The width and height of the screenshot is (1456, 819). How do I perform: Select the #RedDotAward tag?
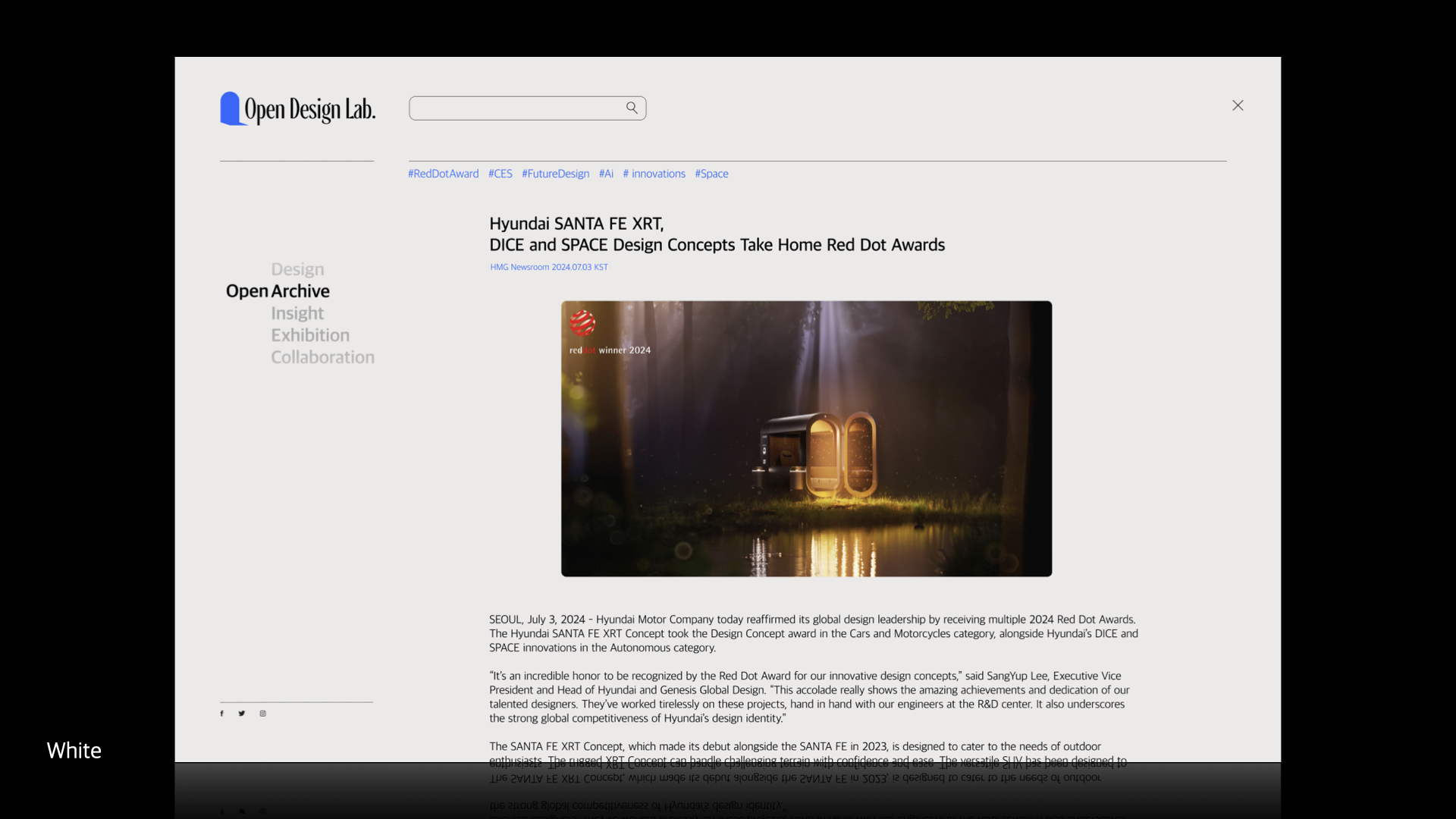pos(444,174)
